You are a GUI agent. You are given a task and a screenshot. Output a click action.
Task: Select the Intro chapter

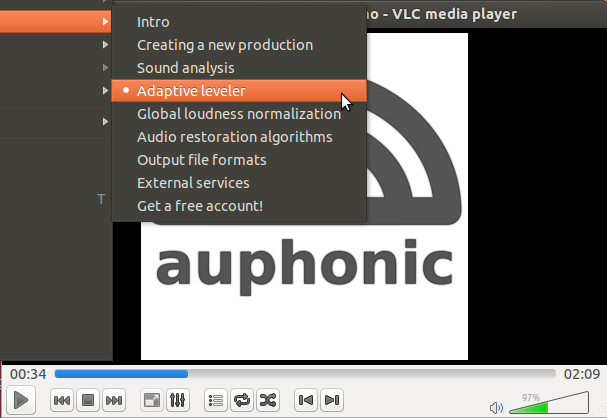coord(239,22)
